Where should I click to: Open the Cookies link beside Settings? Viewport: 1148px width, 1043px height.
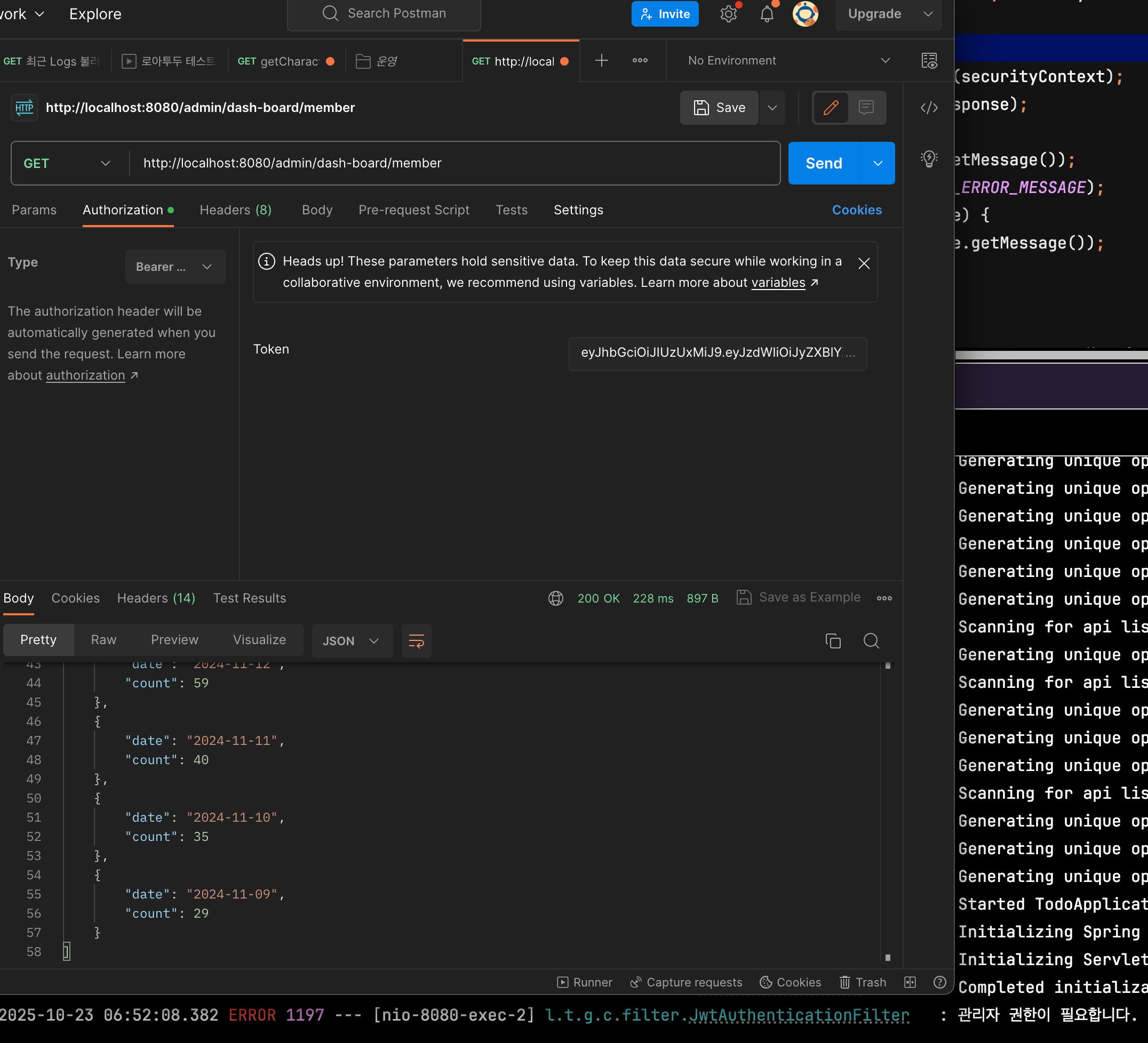856,210
